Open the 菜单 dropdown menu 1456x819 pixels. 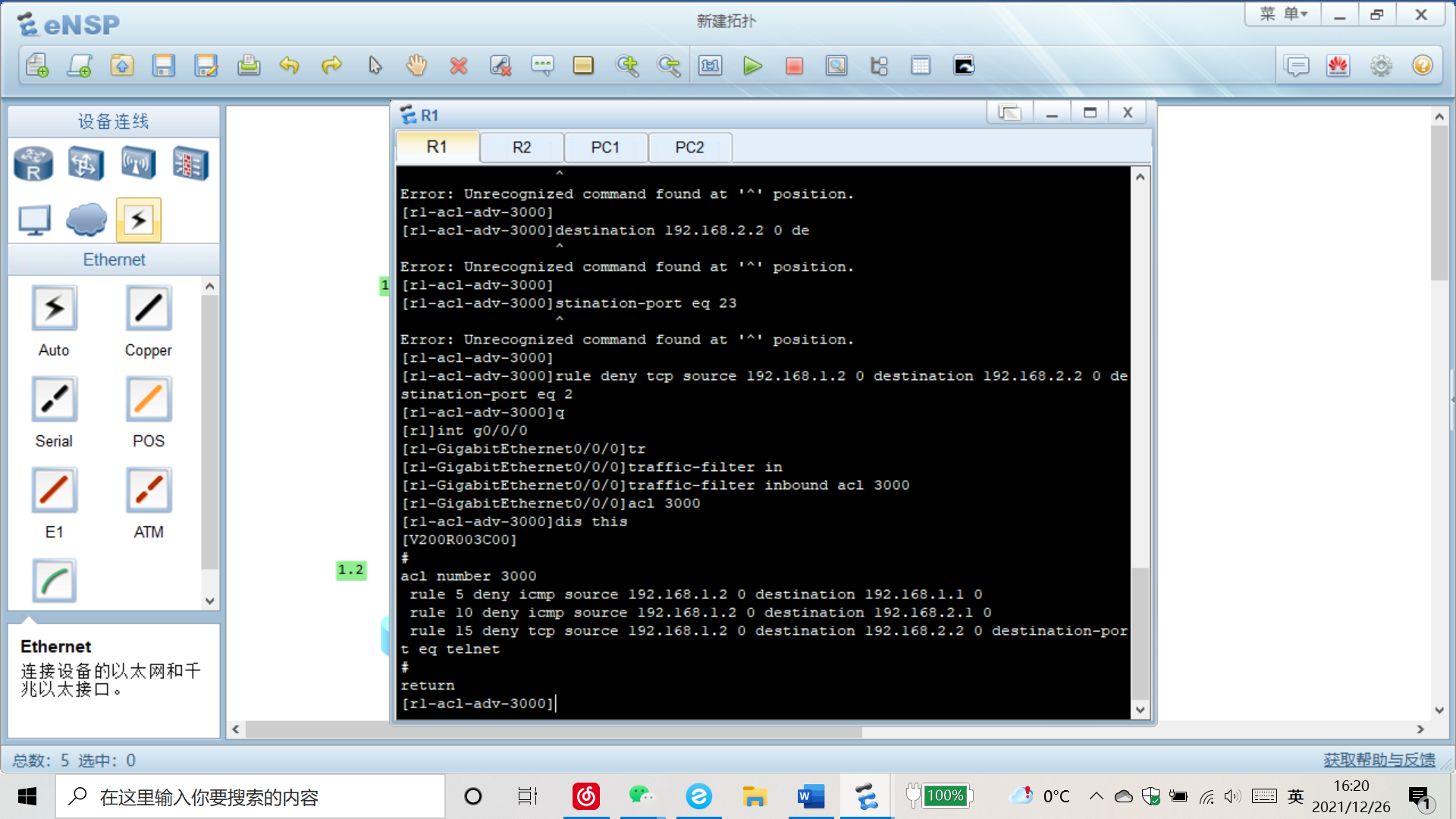pos(1283,14)
